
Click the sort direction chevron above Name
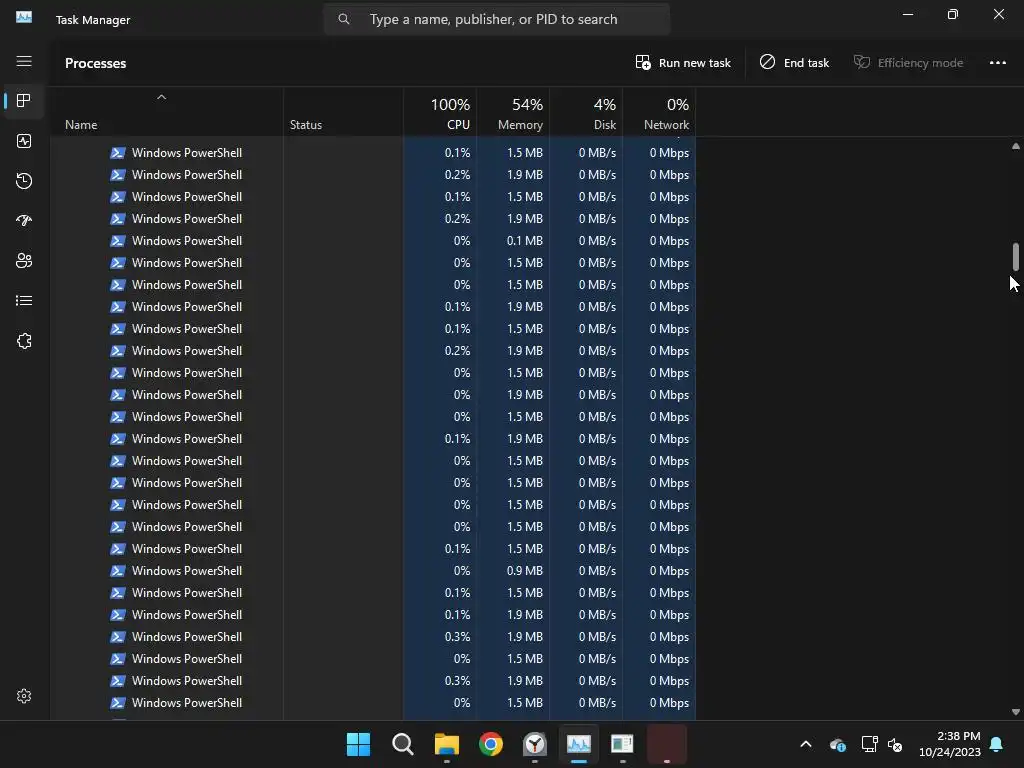[x=161, y=97]
